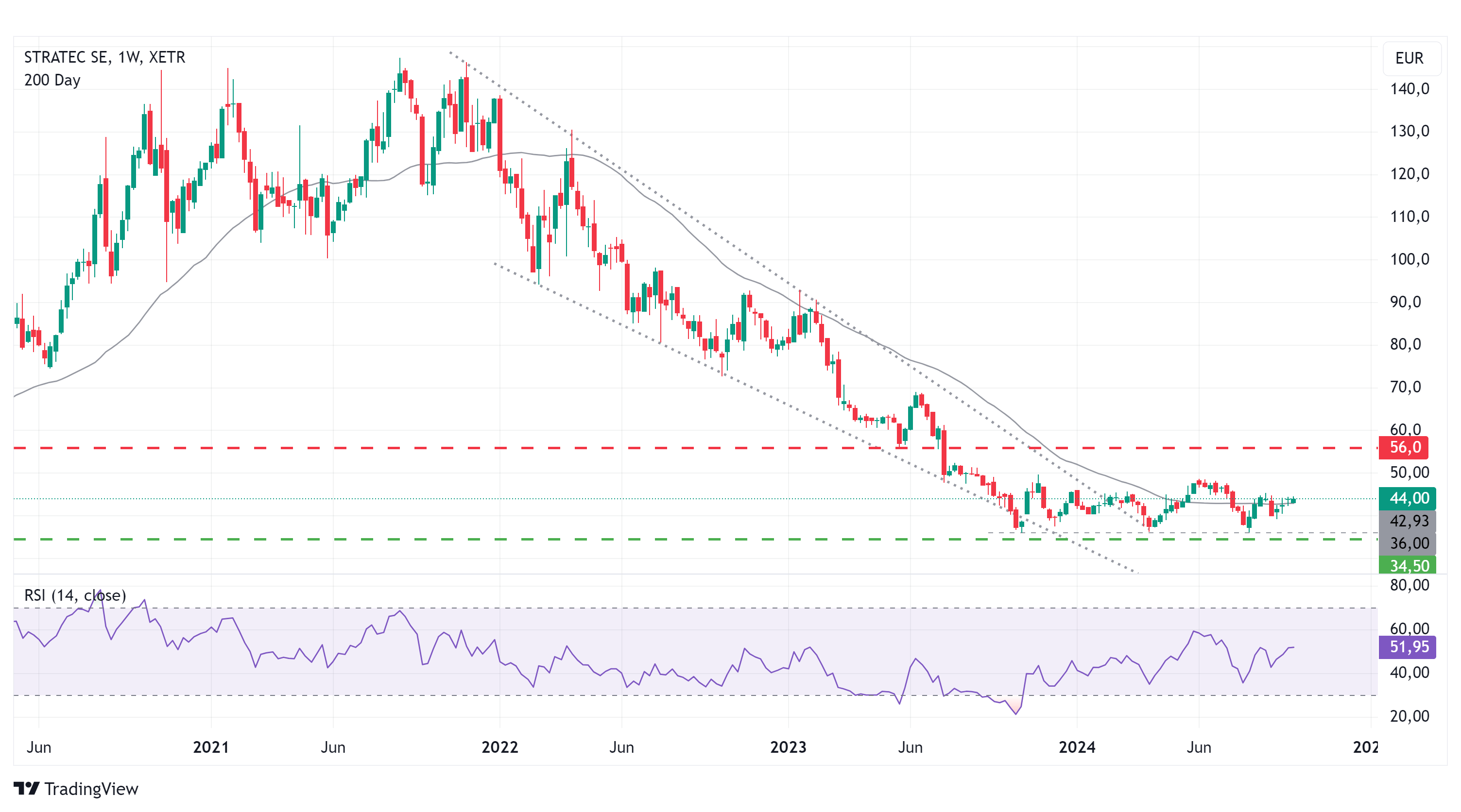Viewport: 1461px width, 812px height.
Task: Select the STRATEC SE, 1W, XETR title
Action: coord(104,57)
